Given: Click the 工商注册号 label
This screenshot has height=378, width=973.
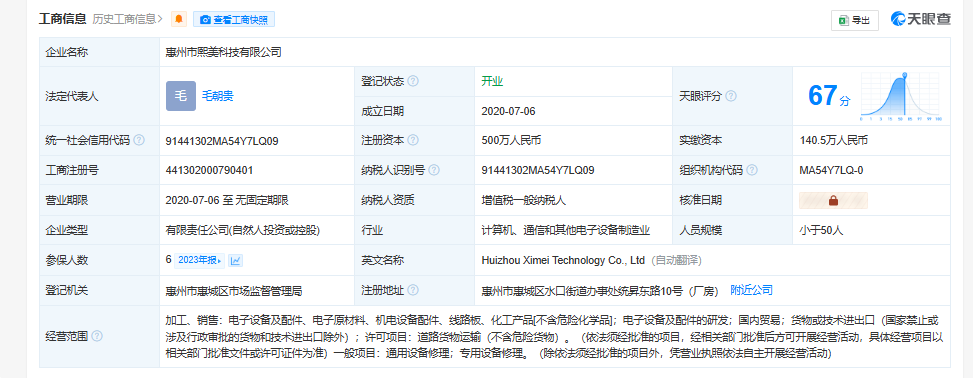Looking at the screenshot, I should coord(72,170).
